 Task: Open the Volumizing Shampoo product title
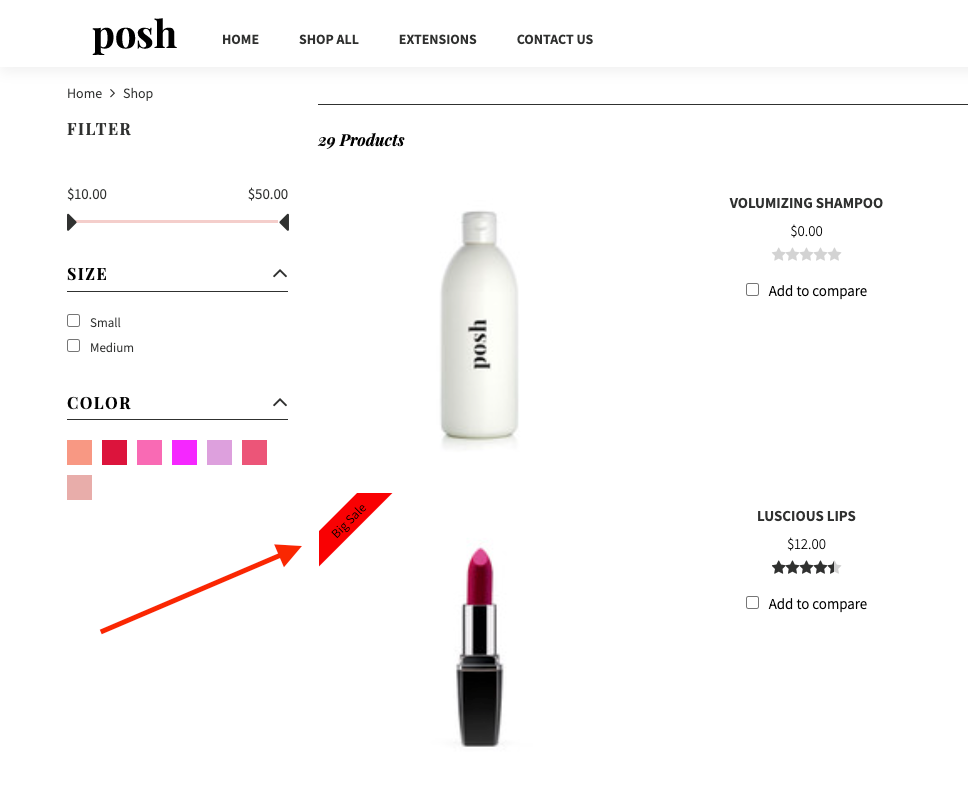click(x=806, y=203)
